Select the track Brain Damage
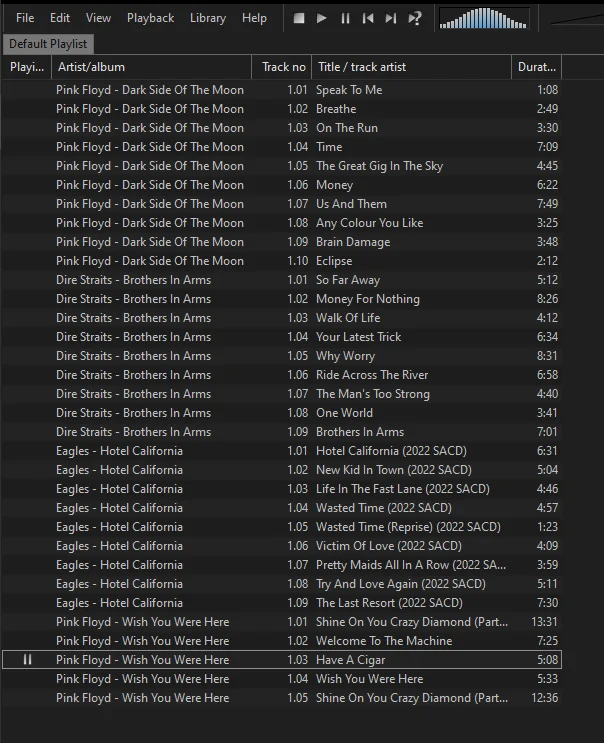 pyautogui.click(x=282, y=242)
